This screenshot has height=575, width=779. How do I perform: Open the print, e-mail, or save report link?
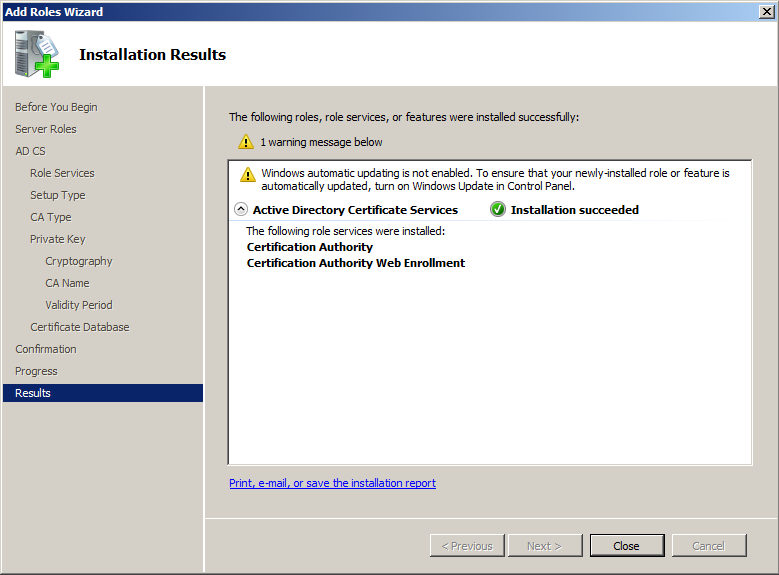click(332, 483)
